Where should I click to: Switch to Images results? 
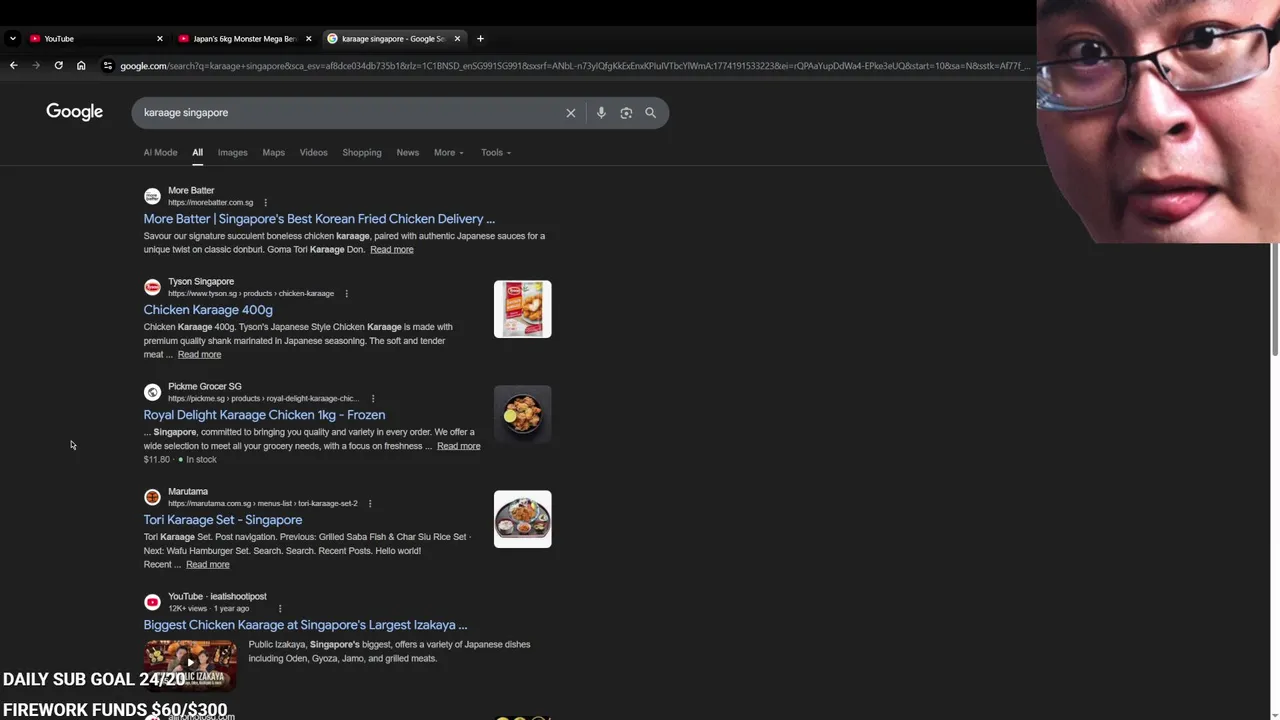tap(232, 153)
